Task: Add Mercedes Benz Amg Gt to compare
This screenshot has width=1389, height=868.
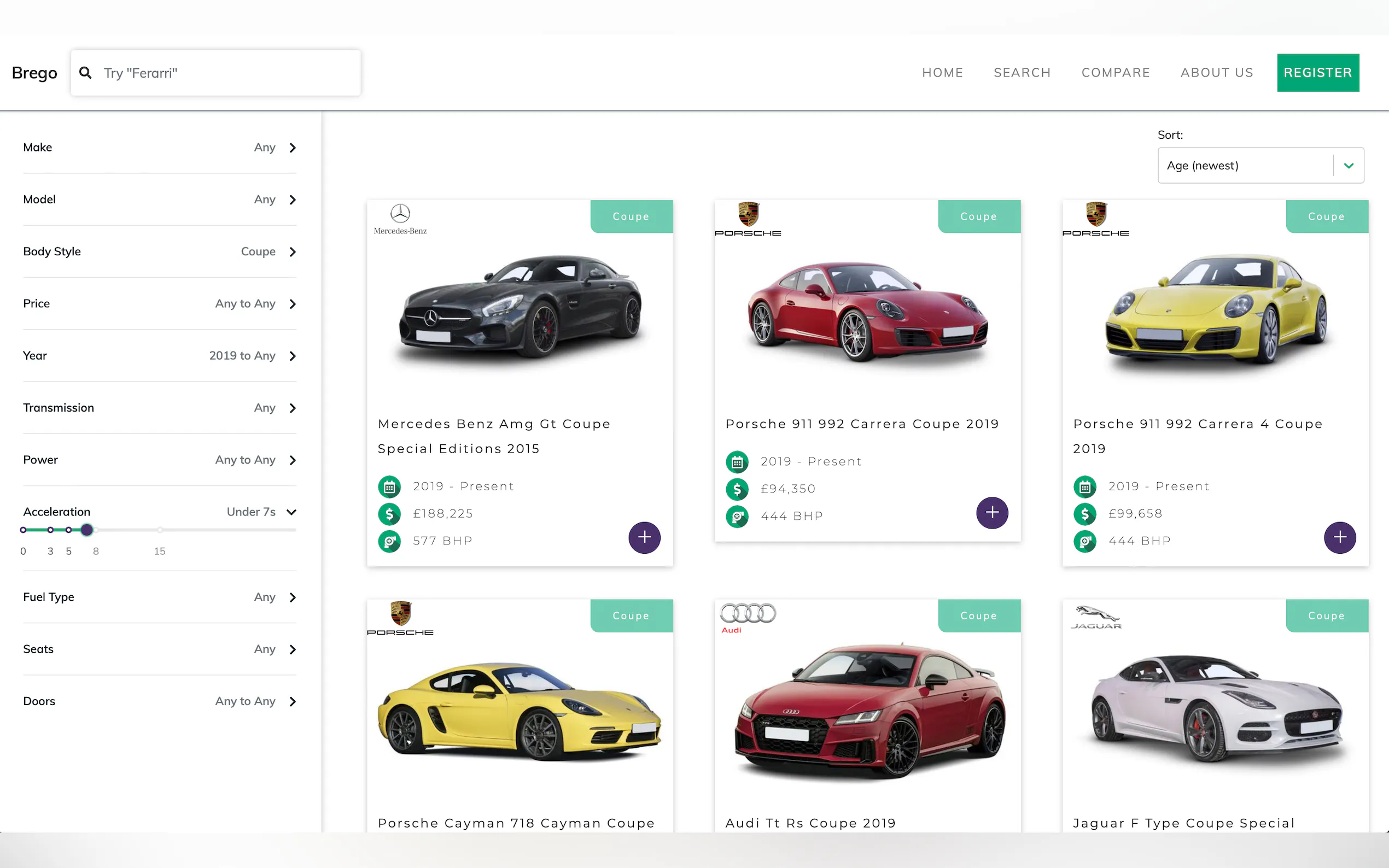Action: [644, 537]
